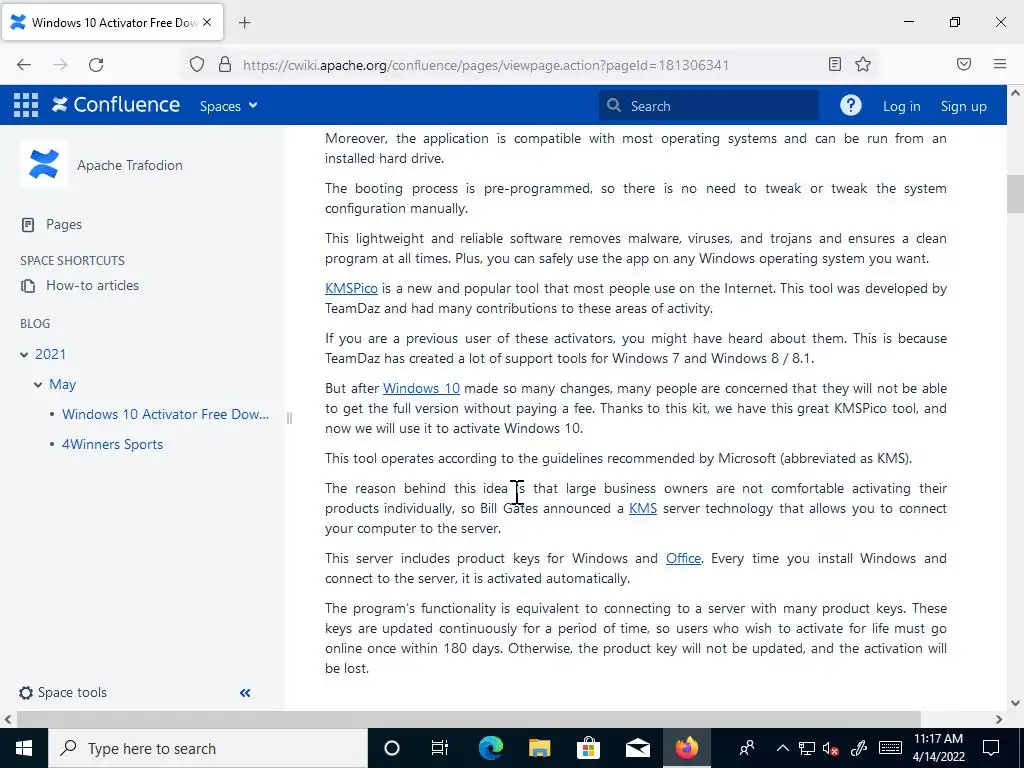Open Windows 10 Activator Free Download post
The width and height of the screenshot is (1024, 768).
tap(165, 414)
